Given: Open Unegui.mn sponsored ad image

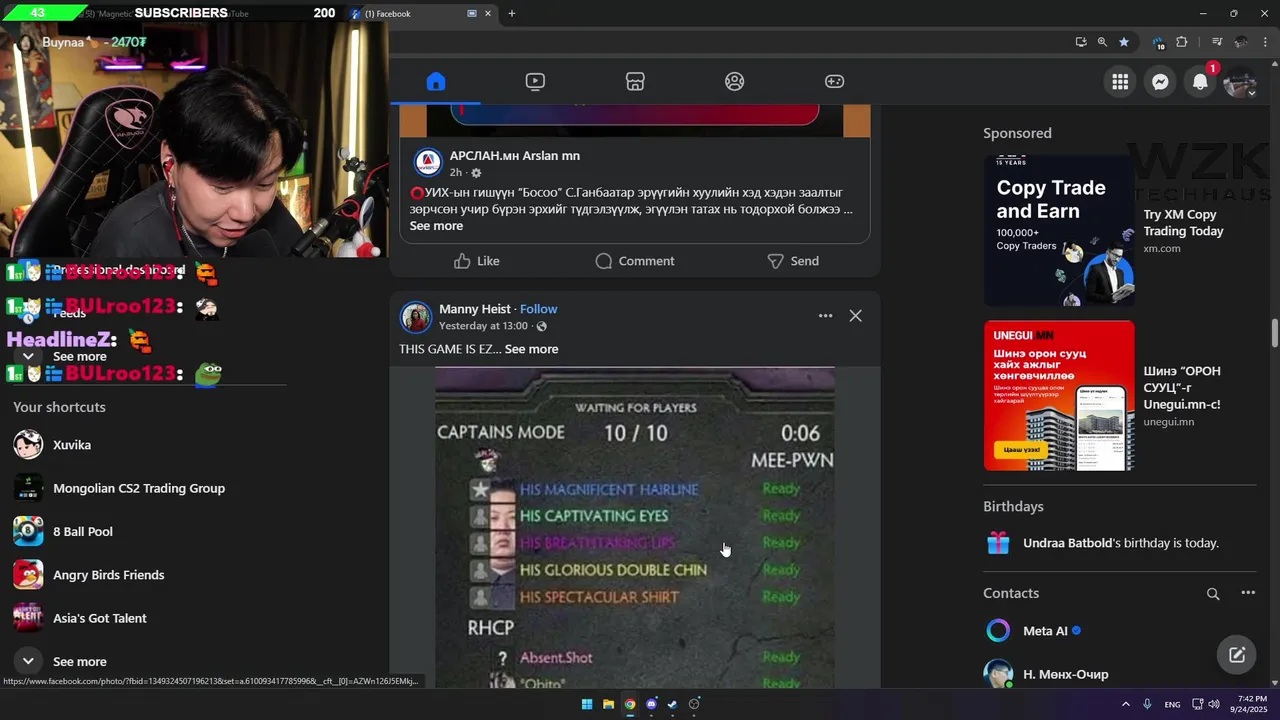Looking at the screenshot, I should pyautogui.click(x=1059, y=395).
